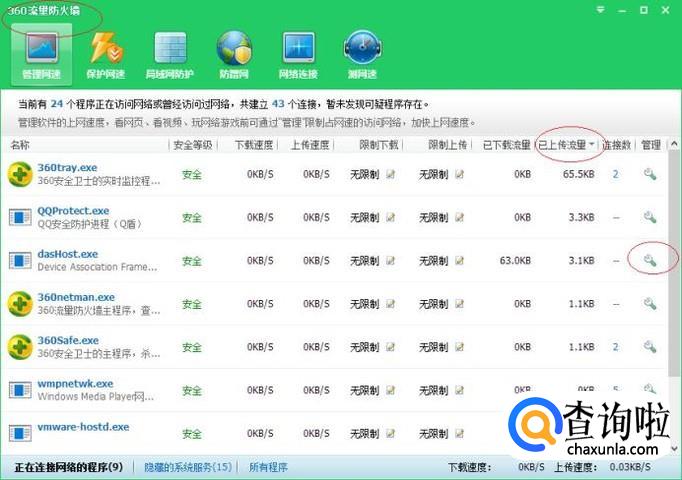
Task: Click connection count 2 for 360tray.exe
Action: 615,174
